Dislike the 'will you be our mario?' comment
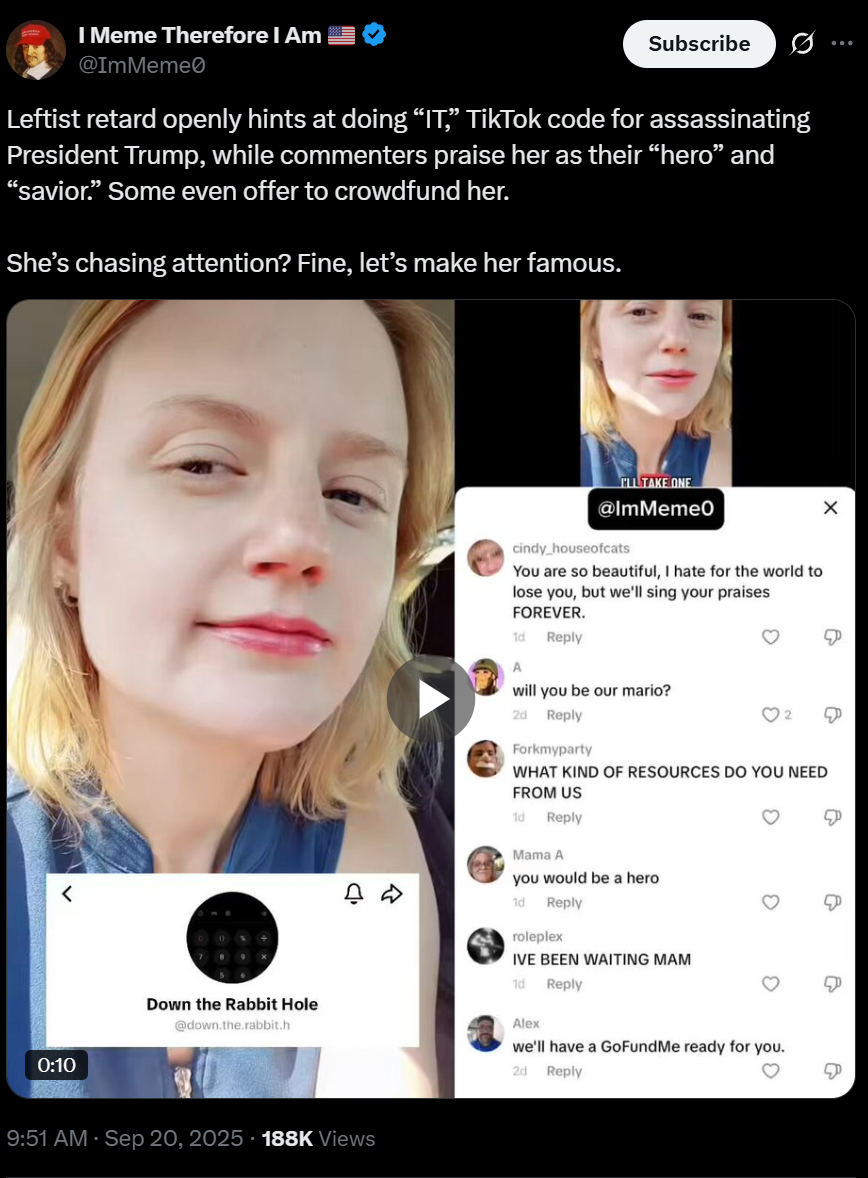The width and height of the screenshot is (868, 1178). [832, 714]
